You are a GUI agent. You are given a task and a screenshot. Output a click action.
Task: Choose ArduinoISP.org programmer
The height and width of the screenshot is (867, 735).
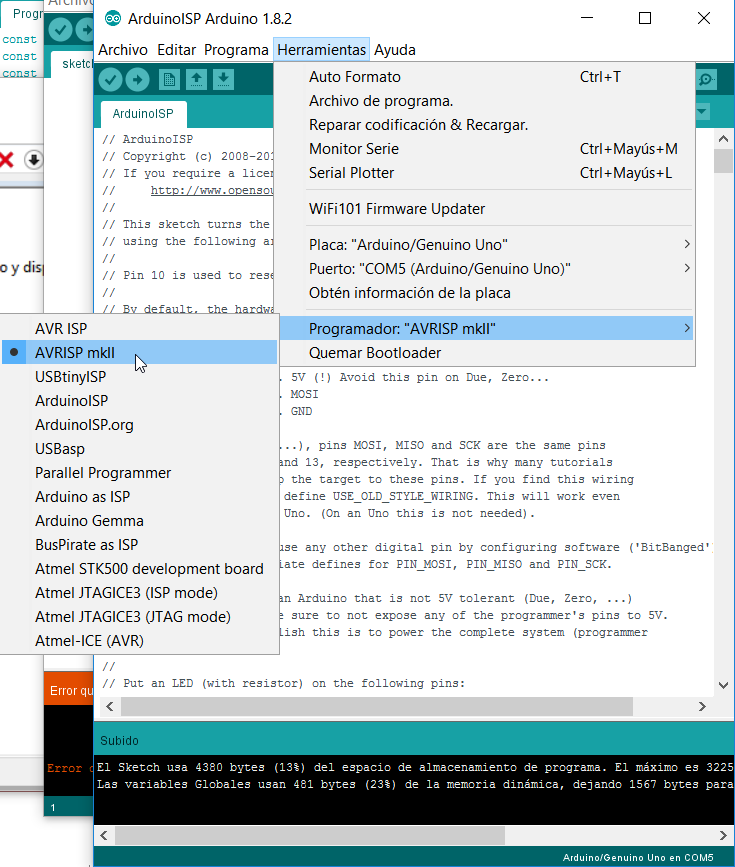coord(139,425)
